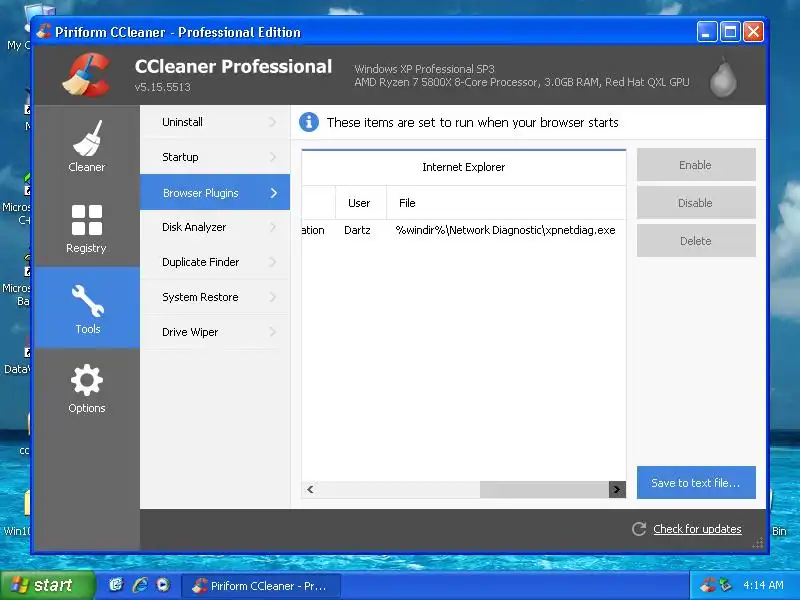The image size is (800, 600).
Task: Launch Internet Explorer from quick launch
Action: 140,585
